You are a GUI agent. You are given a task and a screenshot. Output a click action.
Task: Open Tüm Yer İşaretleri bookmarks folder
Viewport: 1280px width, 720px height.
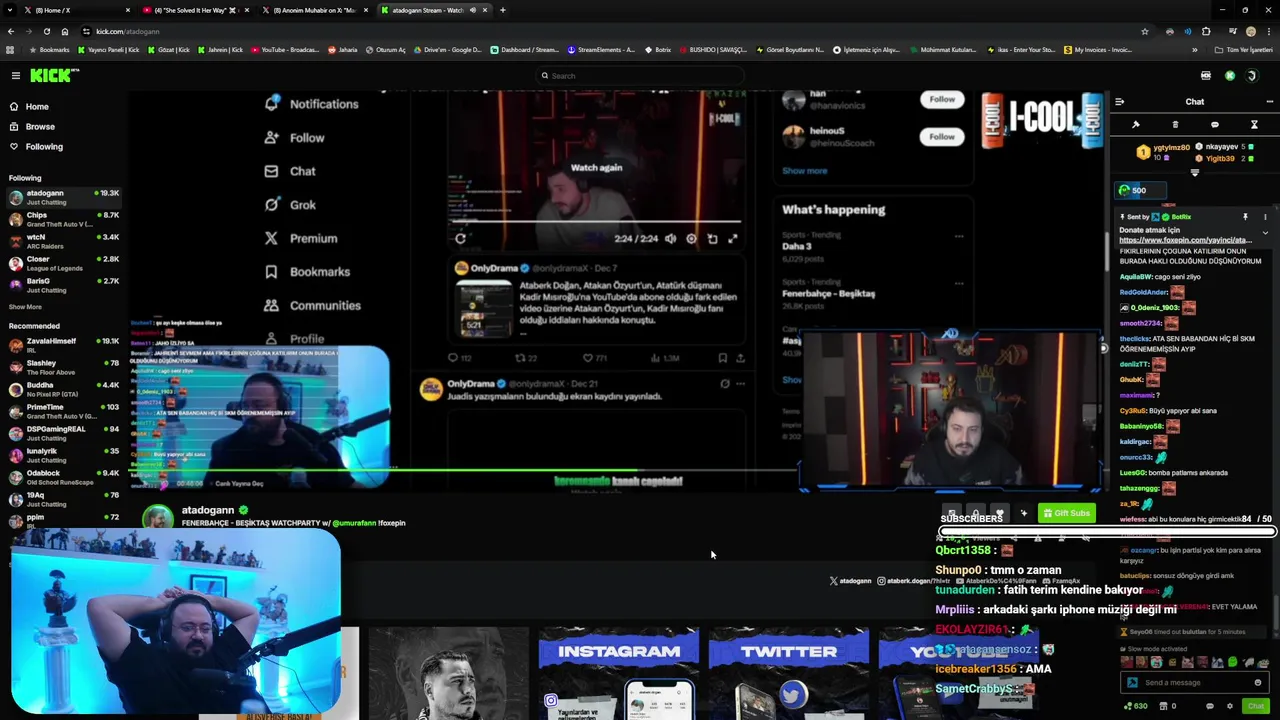(x=1245, y=49)
